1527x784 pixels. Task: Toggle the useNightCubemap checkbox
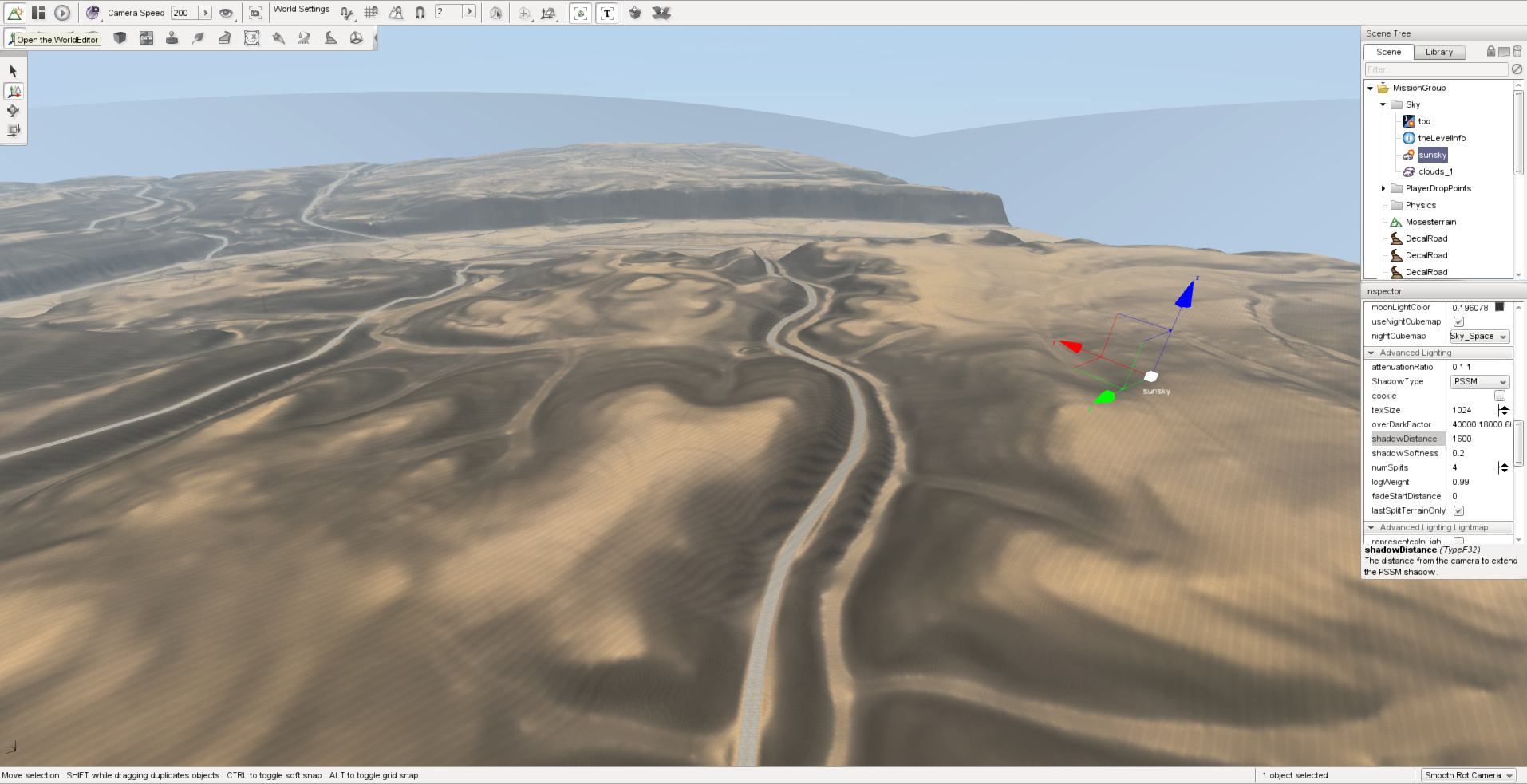[1458, 321]
